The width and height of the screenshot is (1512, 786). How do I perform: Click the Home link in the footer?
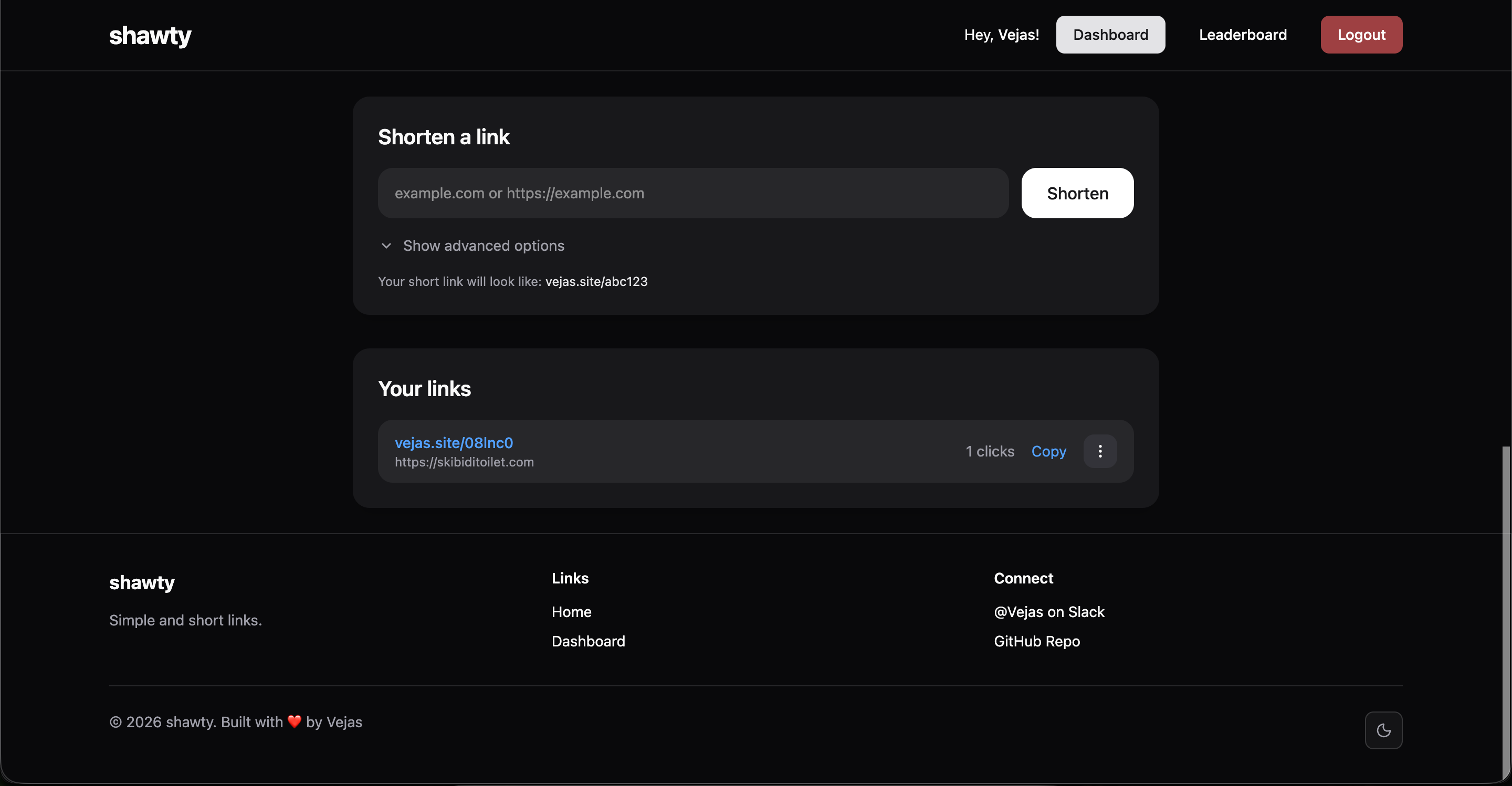coord(571,612)
